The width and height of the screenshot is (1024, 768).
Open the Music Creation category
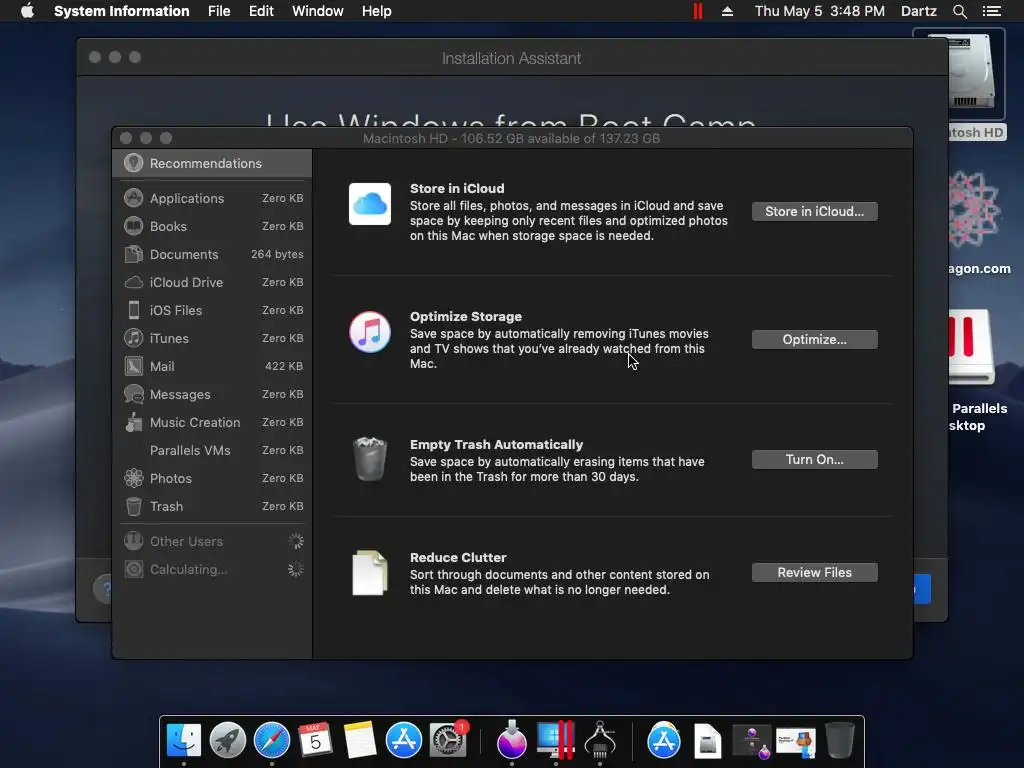[x=212, y=423]
